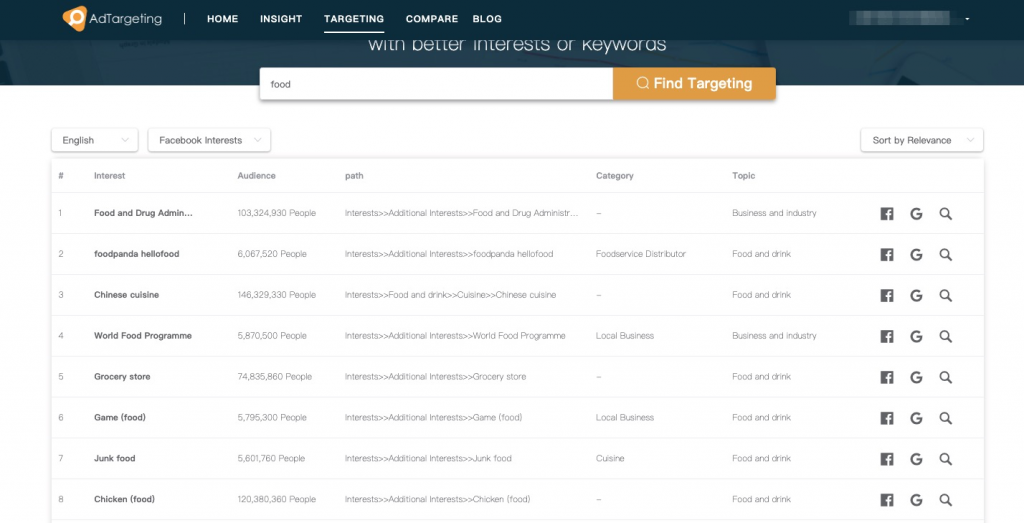
Task: Click search icon for Grocery store
Action: pos(946,377)
